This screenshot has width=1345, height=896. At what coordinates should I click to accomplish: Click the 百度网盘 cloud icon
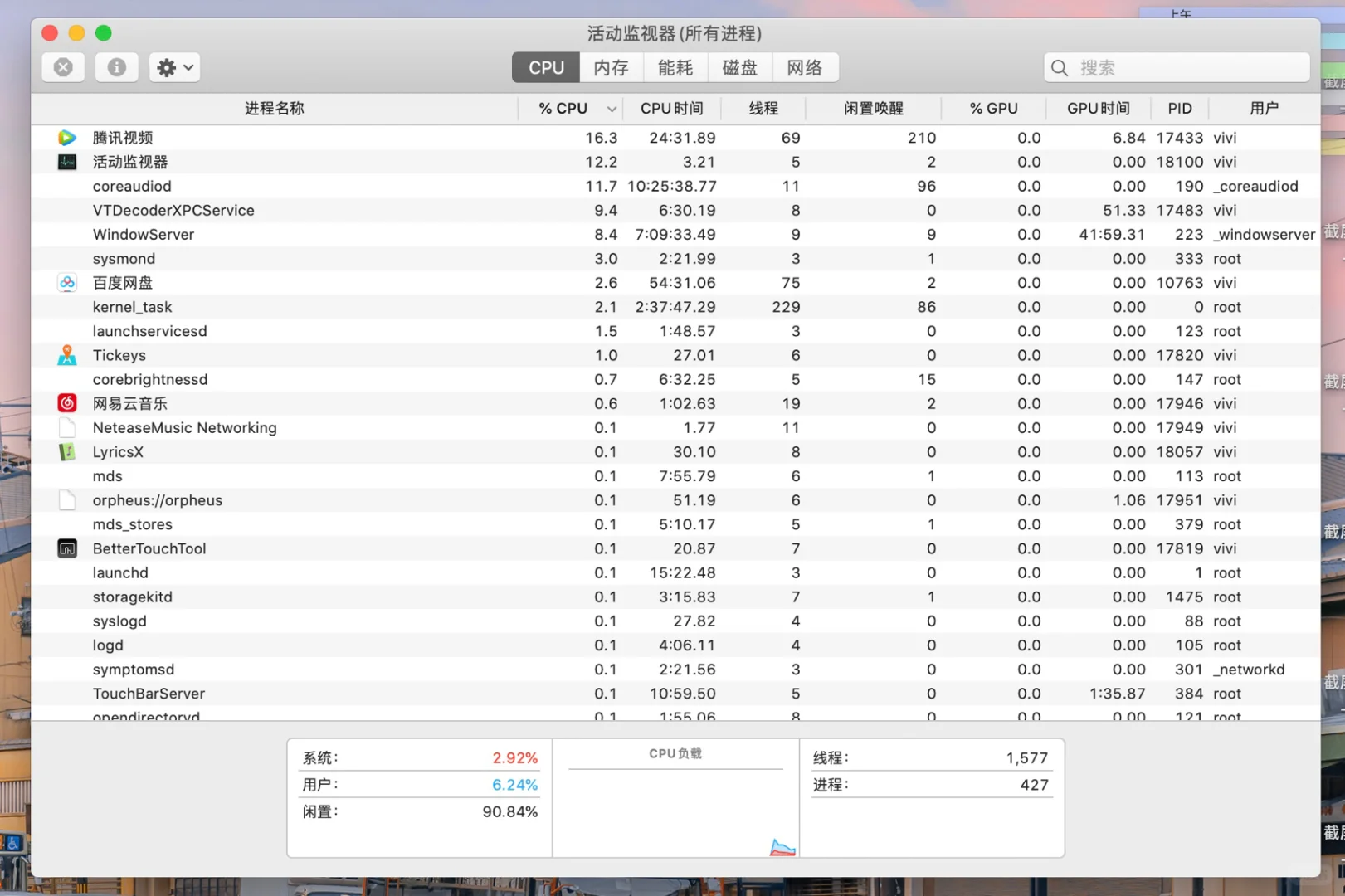point(66,282)
